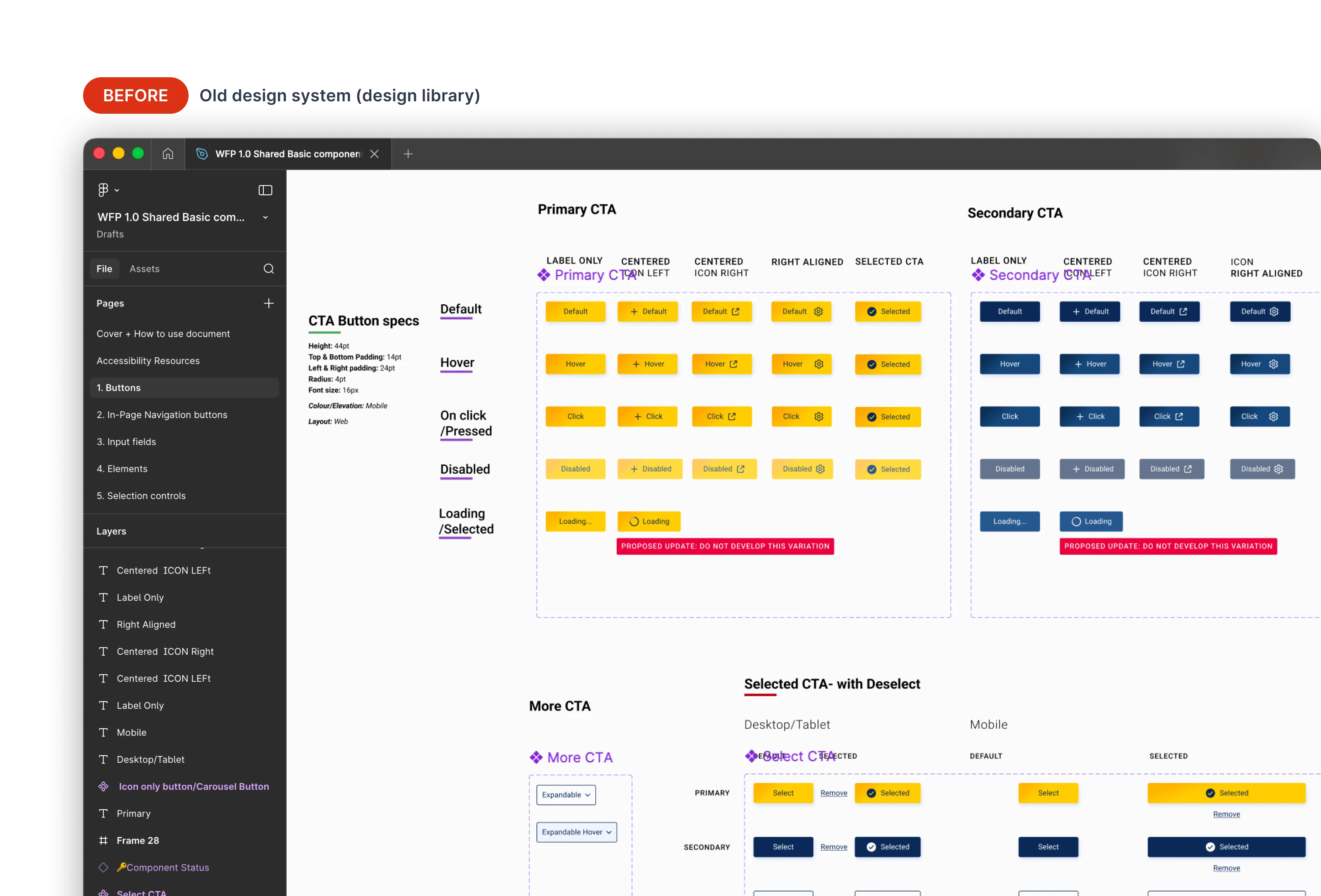The image size is (1321, 896).
Task: Click the frame icon next to Frame 28
Action: [x=103, y=840]
